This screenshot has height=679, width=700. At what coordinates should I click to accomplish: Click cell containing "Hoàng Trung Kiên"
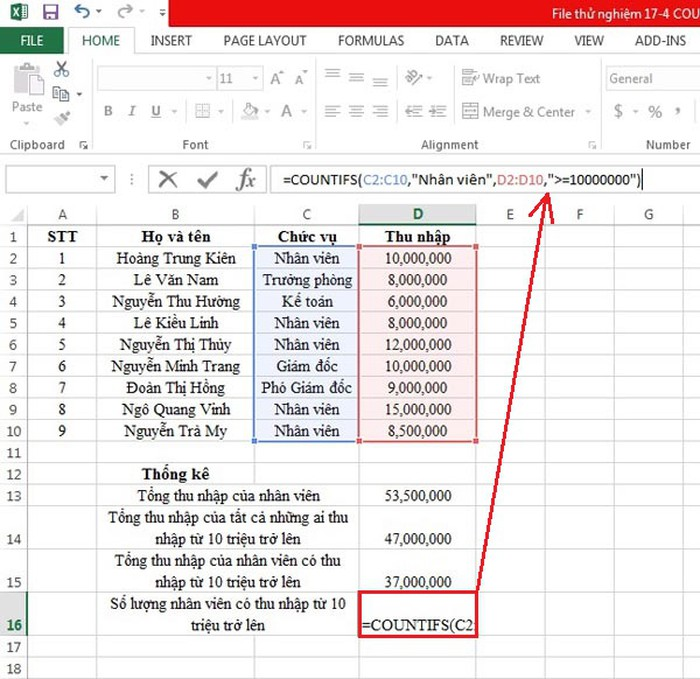[x=175, y=258]
